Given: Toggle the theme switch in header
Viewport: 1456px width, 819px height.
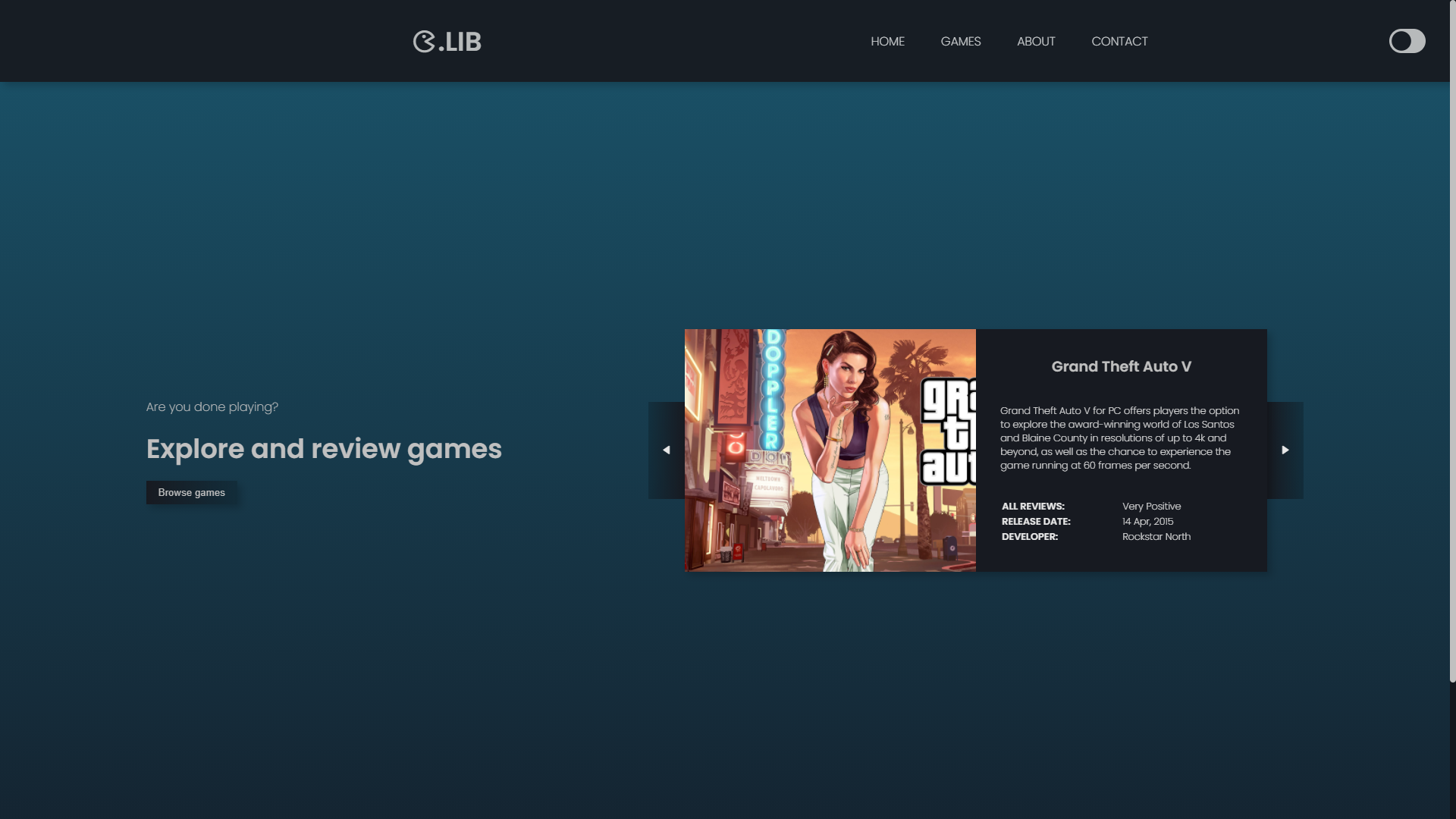Looking at the screenshot, I should coord(1407,41).
